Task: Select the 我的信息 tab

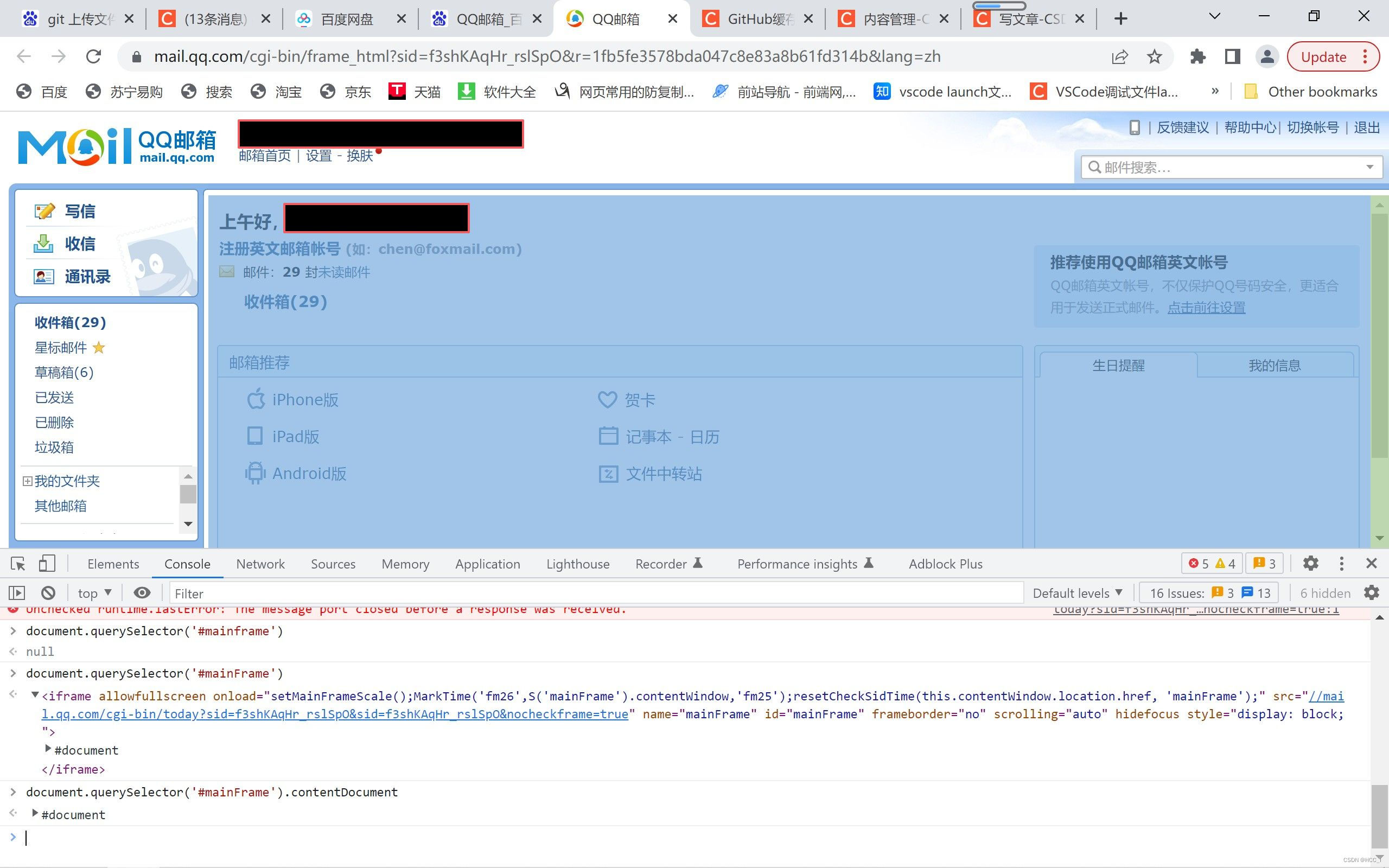Action: click(1274, 365)
